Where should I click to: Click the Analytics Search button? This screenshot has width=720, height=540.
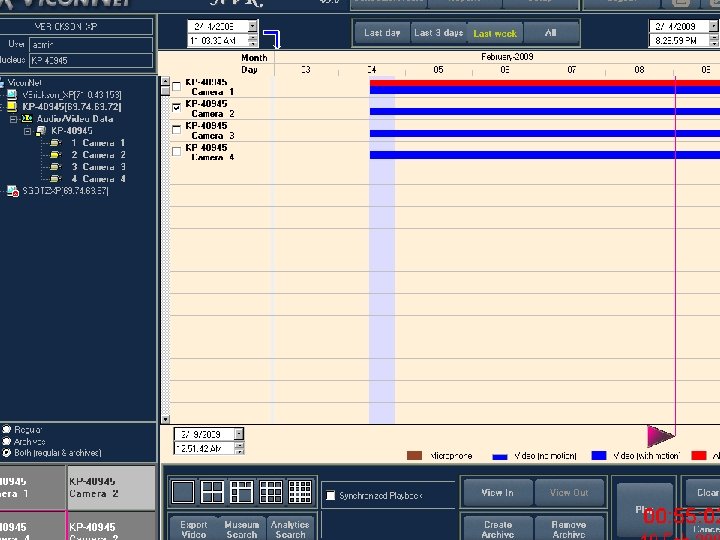coord(290,529)
